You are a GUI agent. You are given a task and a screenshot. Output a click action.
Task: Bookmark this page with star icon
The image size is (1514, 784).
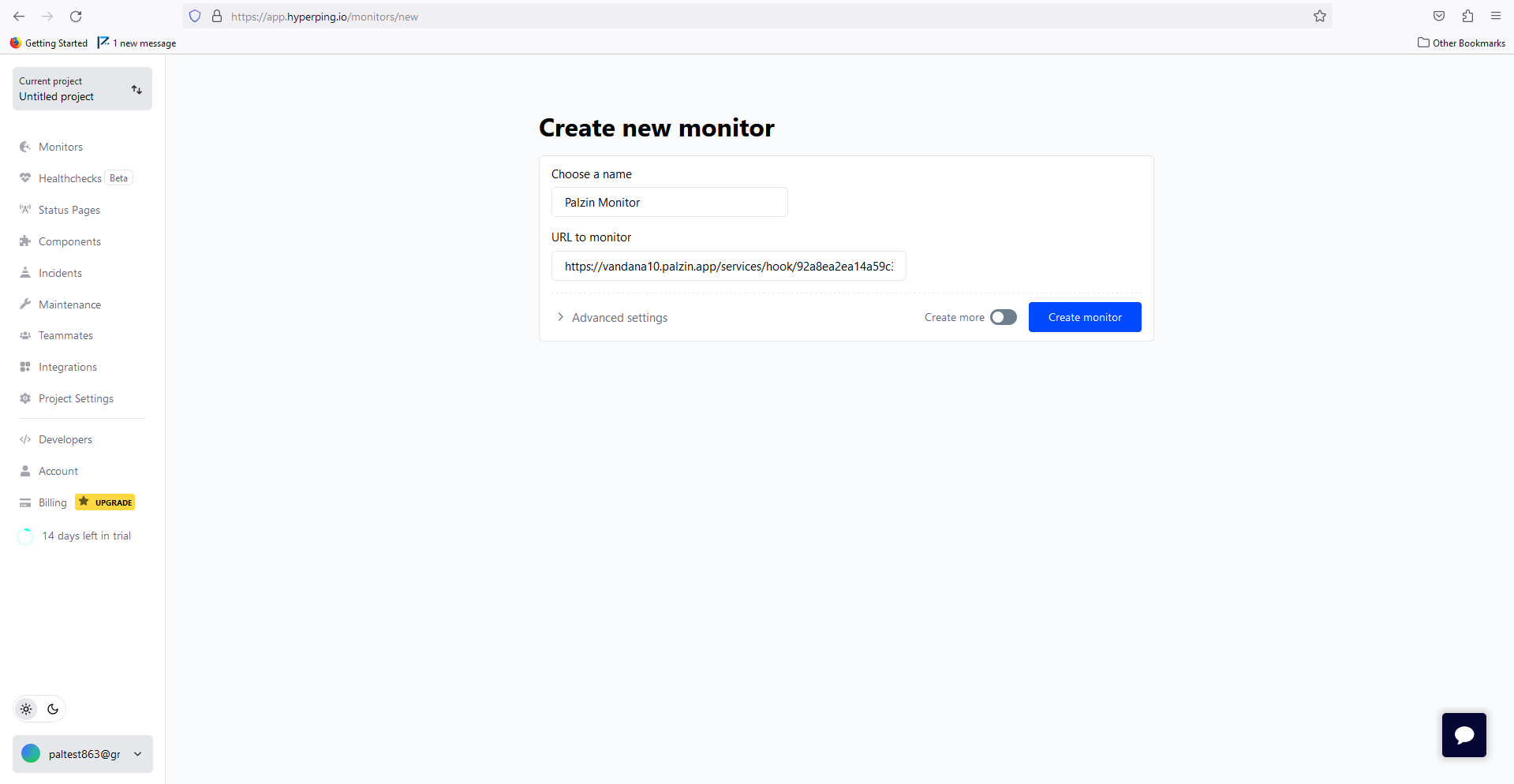(x=1320, y=16)
